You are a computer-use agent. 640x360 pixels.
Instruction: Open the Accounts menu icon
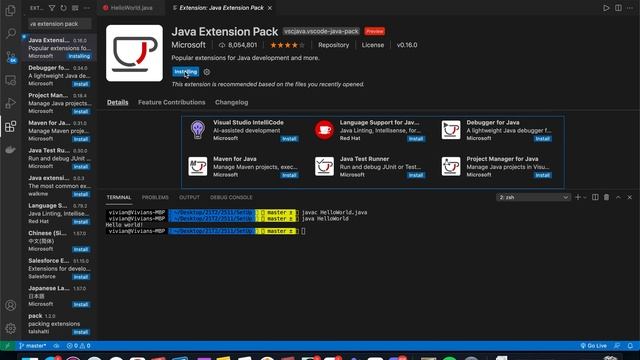click(x=11, y=305)
